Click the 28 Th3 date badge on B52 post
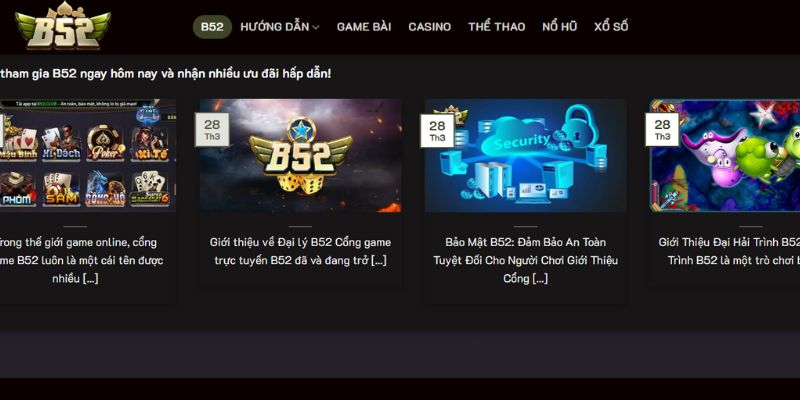Image resolution: width=800 pixels, height=400 pixels. click(x=212, y=130)
